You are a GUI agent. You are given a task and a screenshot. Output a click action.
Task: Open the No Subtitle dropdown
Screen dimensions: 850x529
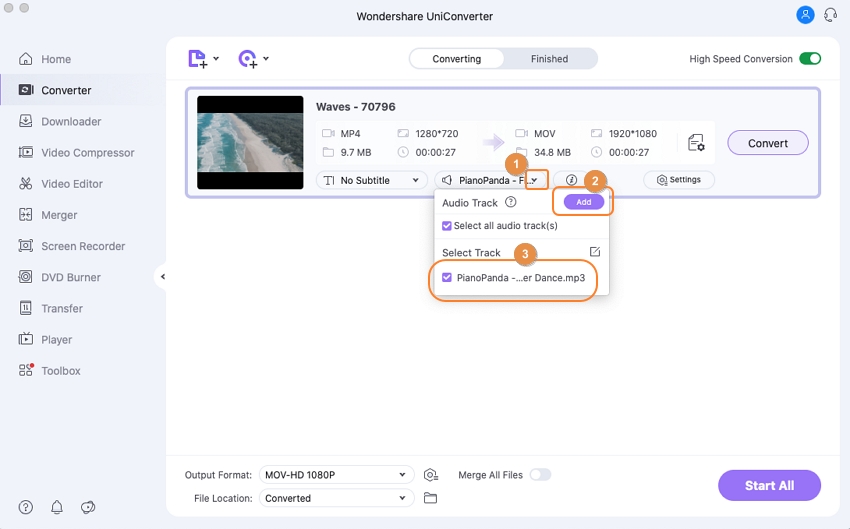[x=371, y=180]
